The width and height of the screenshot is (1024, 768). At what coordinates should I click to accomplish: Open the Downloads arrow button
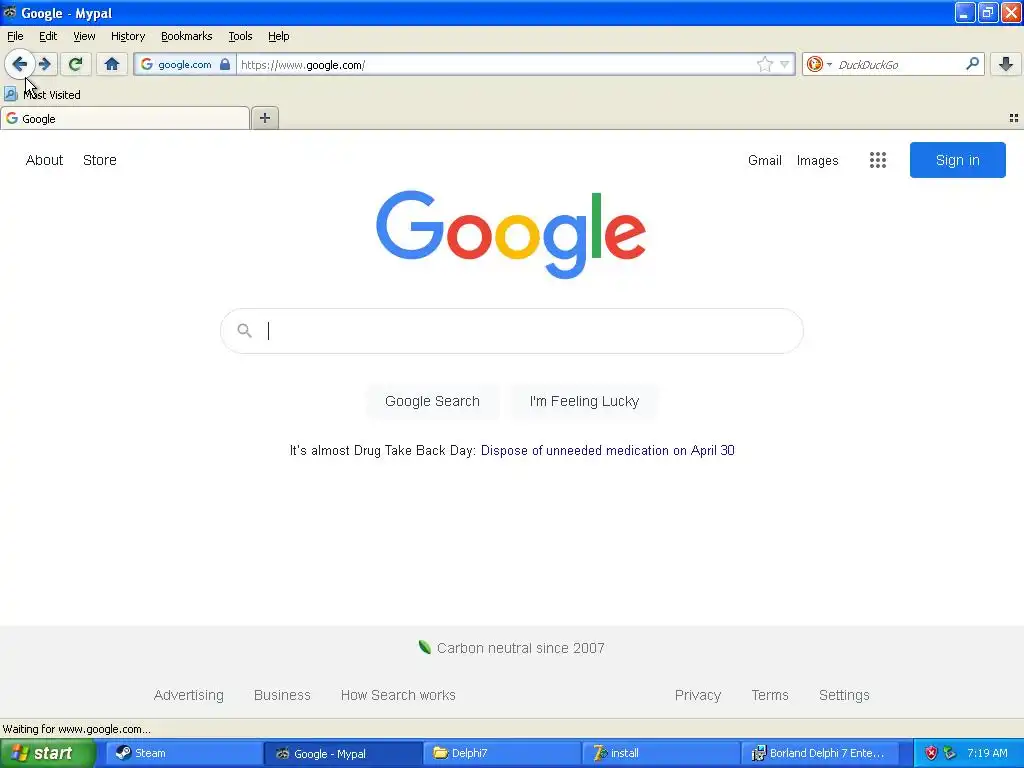1006,64
